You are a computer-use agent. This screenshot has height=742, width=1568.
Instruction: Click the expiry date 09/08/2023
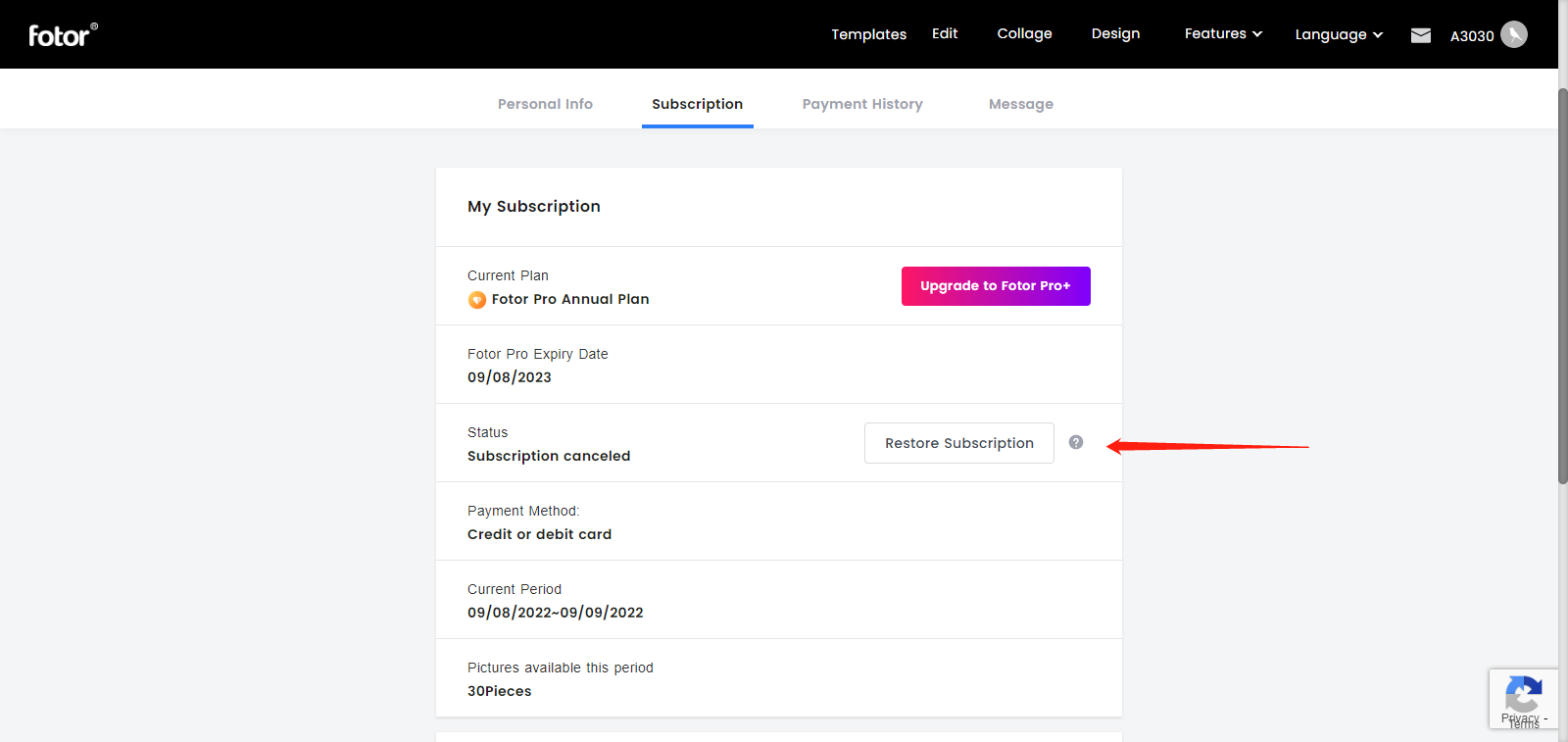pyautogui.click(x=510, y=377)
